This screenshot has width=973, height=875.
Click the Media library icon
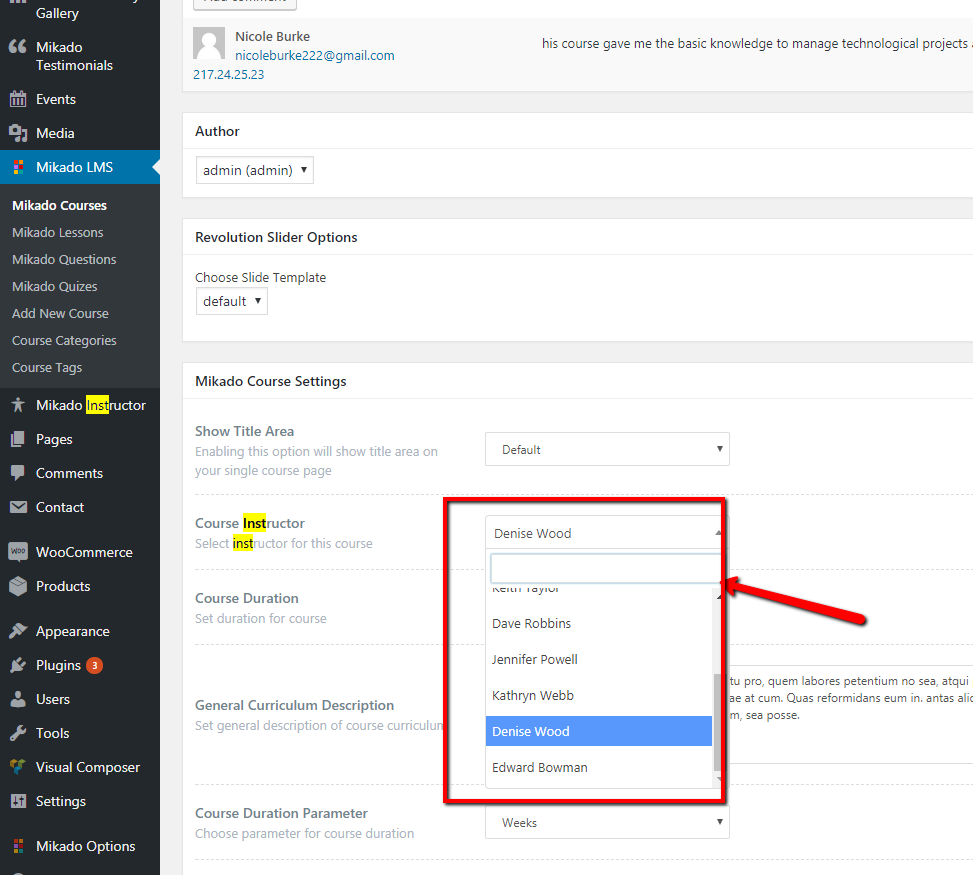18,133
